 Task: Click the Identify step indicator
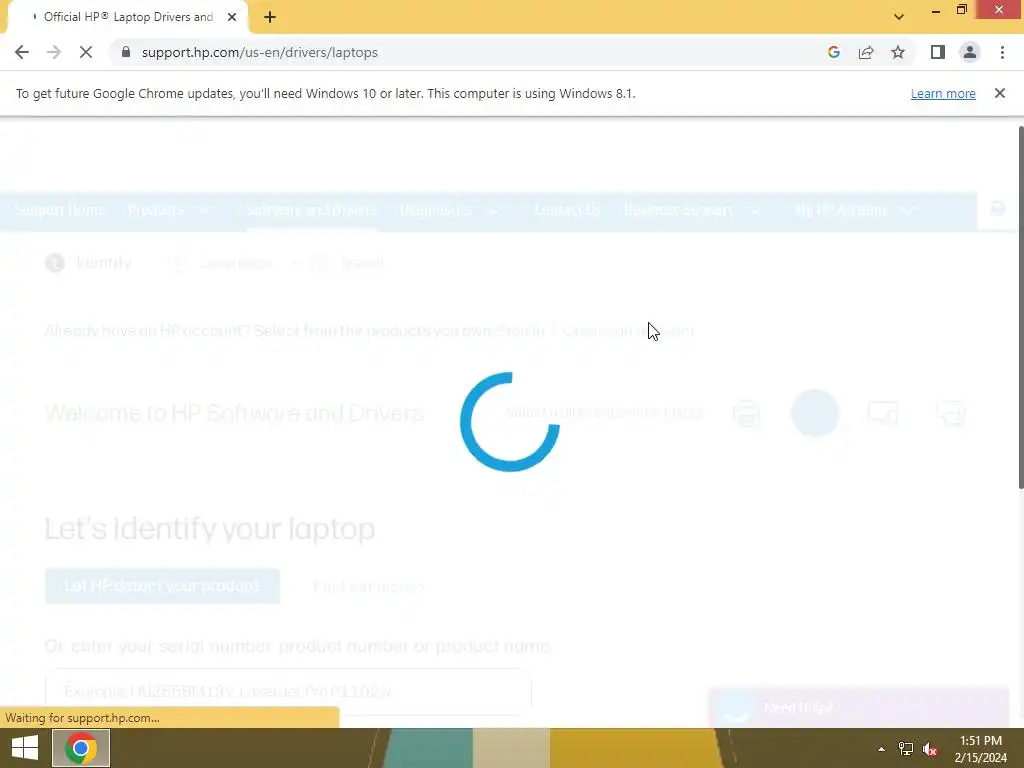pos(89,263)
